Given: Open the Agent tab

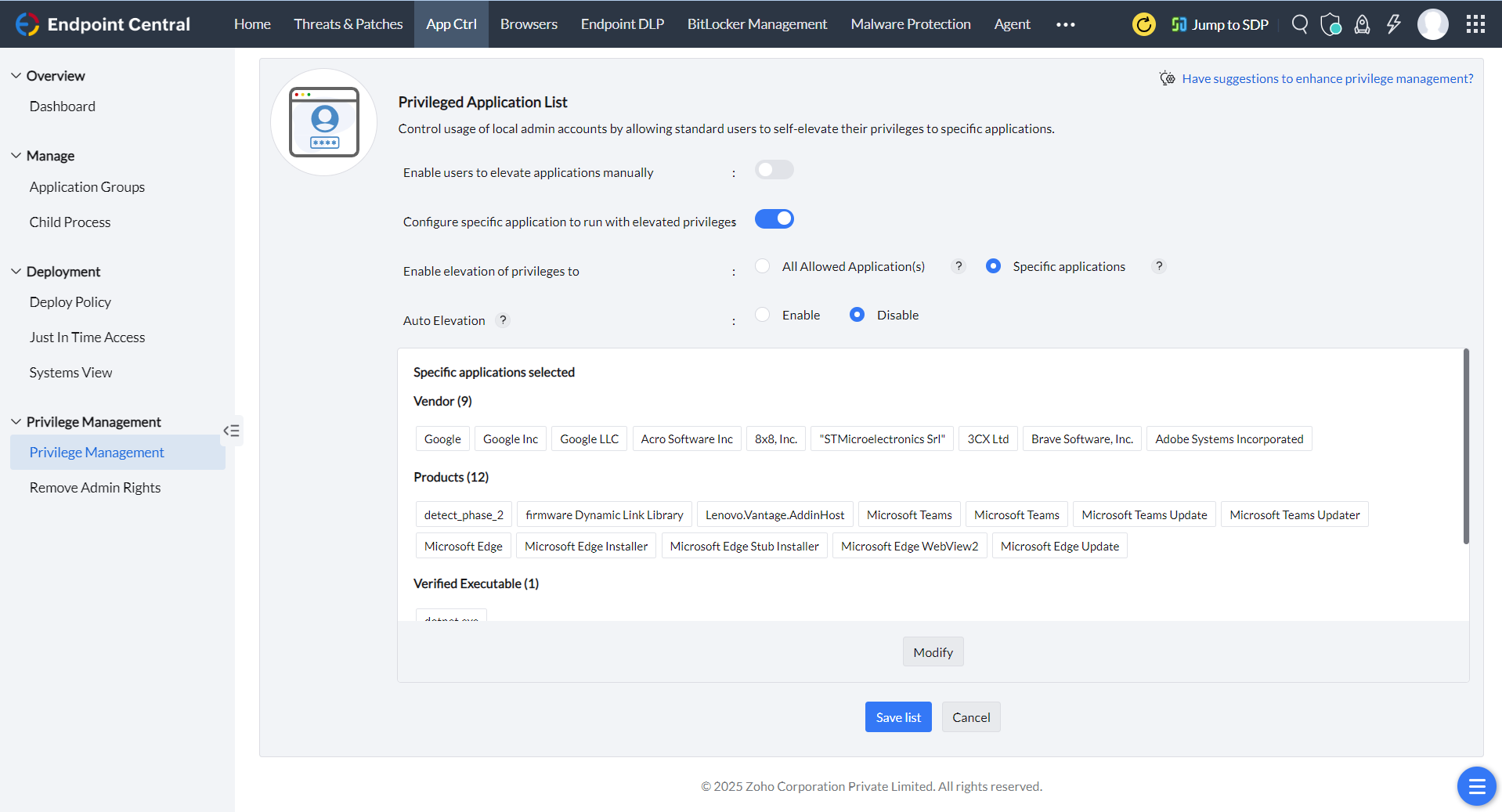Looking at the screenshot, I should click(x=1013, y=24).
